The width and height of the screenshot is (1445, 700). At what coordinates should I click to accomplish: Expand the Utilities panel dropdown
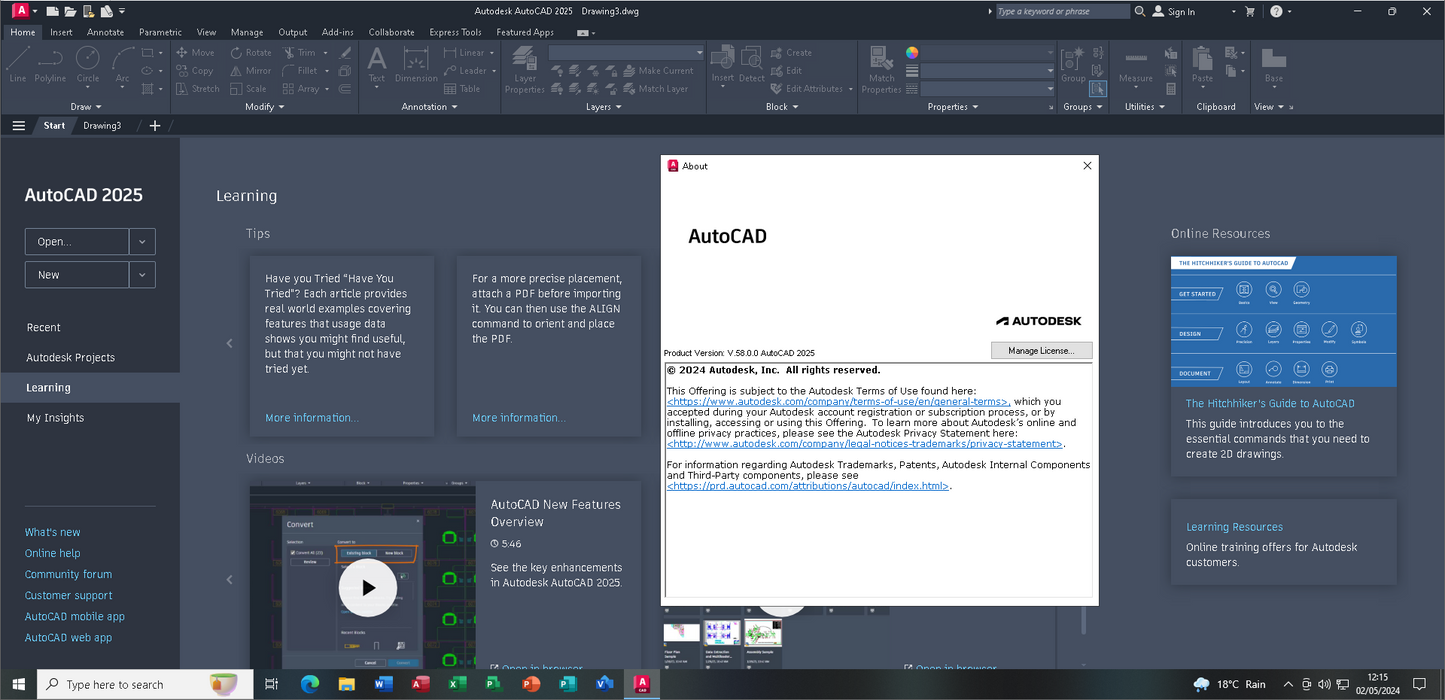point(1143,107)
